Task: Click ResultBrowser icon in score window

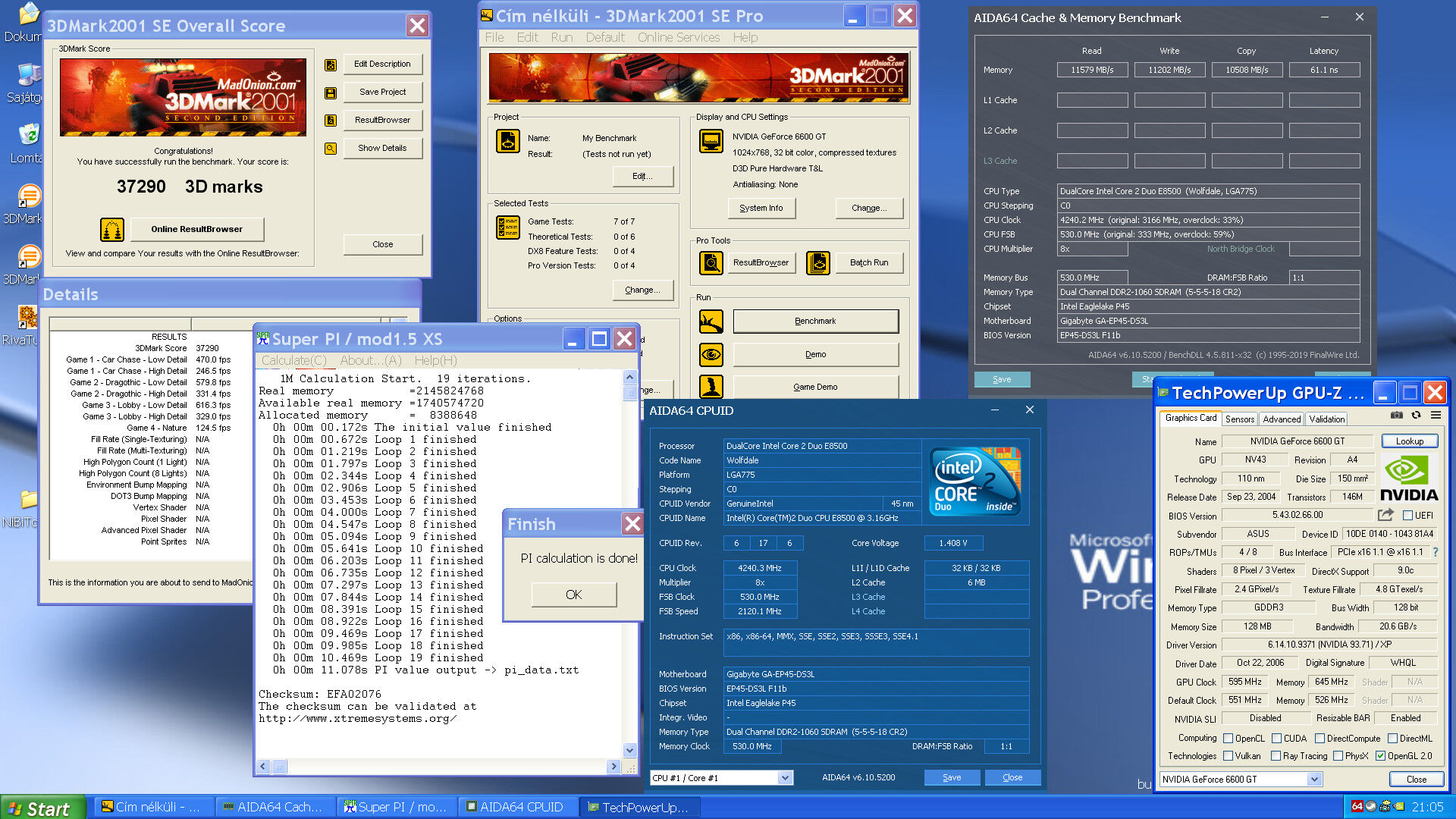Action: click(331, 121)
